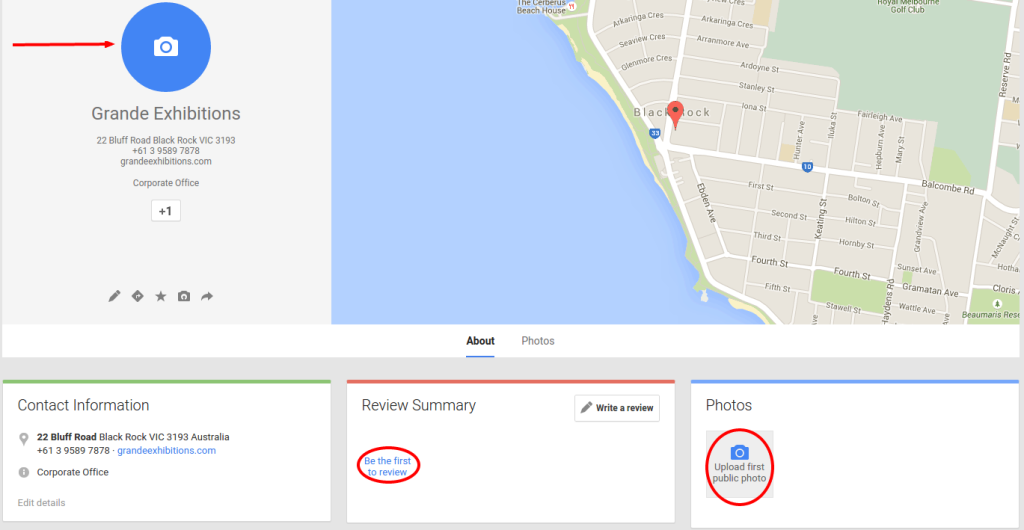Click the share arrow icon

coord(207,296)
